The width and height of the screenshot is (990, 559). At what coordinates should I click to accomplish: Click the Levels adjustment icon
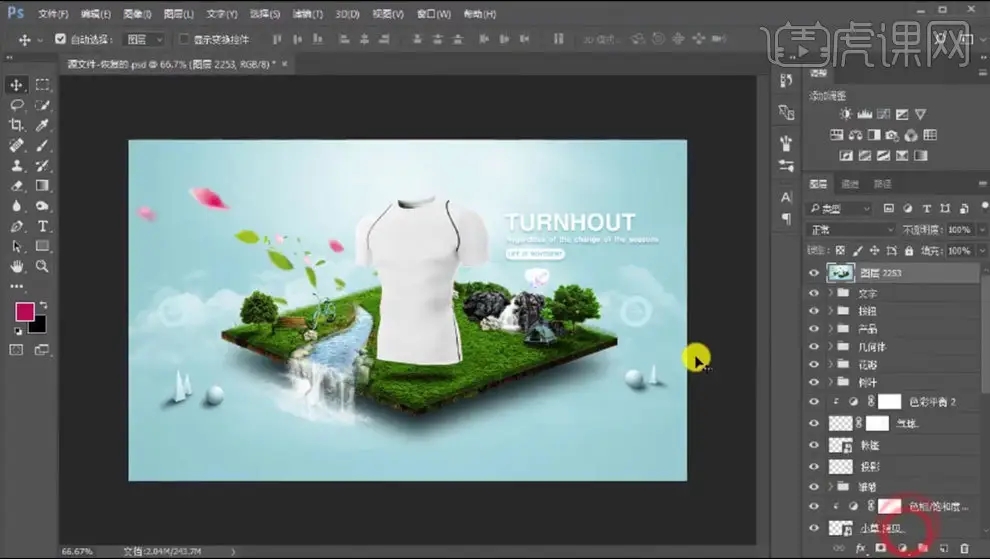(x=864, y=114)
